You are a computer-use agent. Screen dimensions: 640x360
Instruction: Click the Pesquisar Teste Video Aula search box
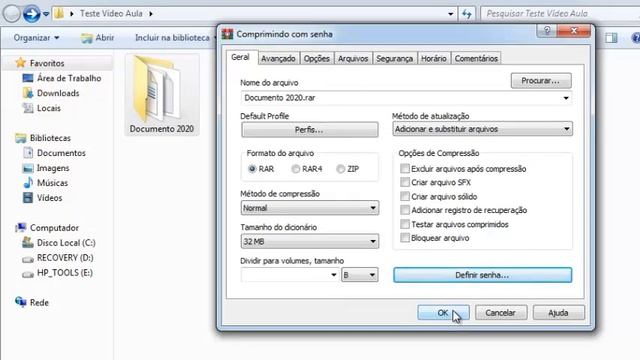point(560,14)
